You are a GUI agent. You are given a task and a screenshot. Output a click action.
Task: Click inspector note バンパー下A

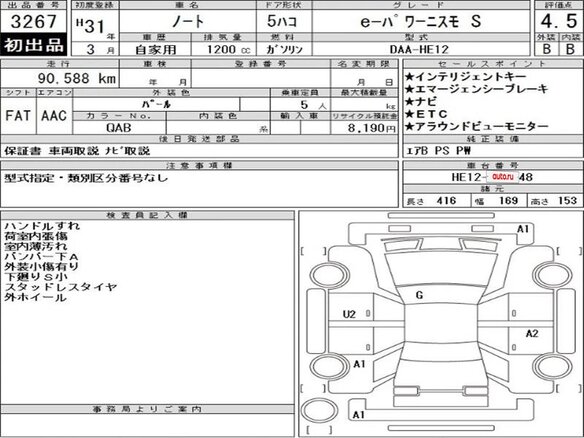tap(41, 256)
